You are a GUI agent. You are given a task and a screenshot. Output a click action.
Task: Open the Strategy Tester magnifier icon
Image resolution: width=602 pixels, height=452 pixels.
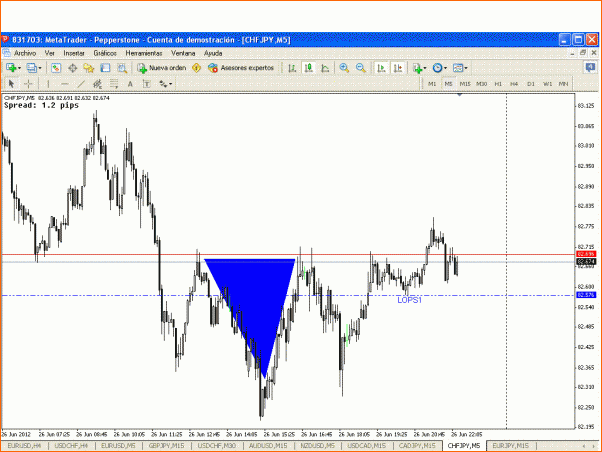click(122, 68)
